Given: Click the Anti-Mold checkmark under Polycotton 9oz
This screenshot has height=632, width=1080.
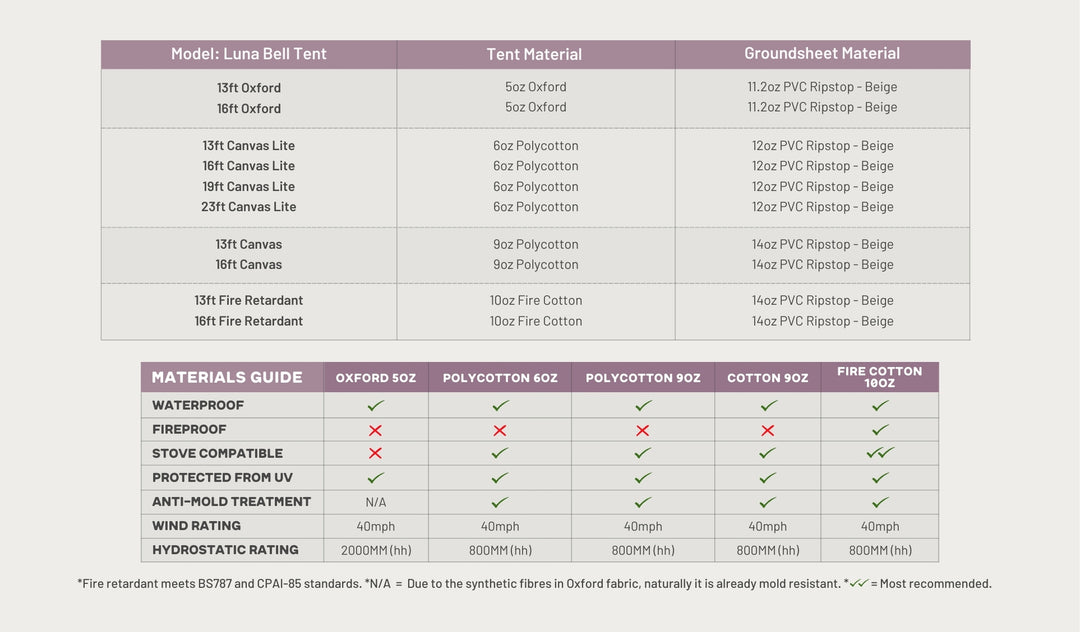Looking at the screenshot, I should click(643, 502).
